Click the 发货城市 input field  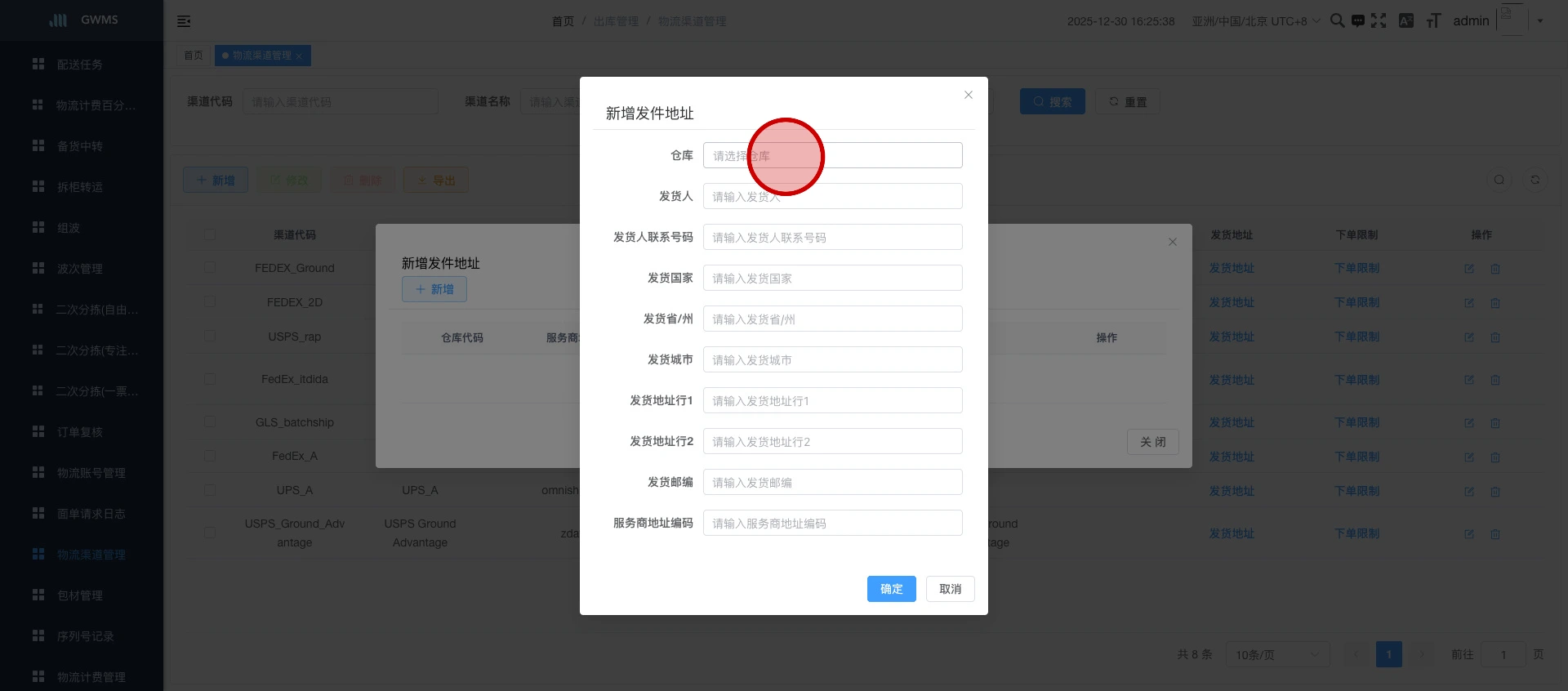[832, 359]
